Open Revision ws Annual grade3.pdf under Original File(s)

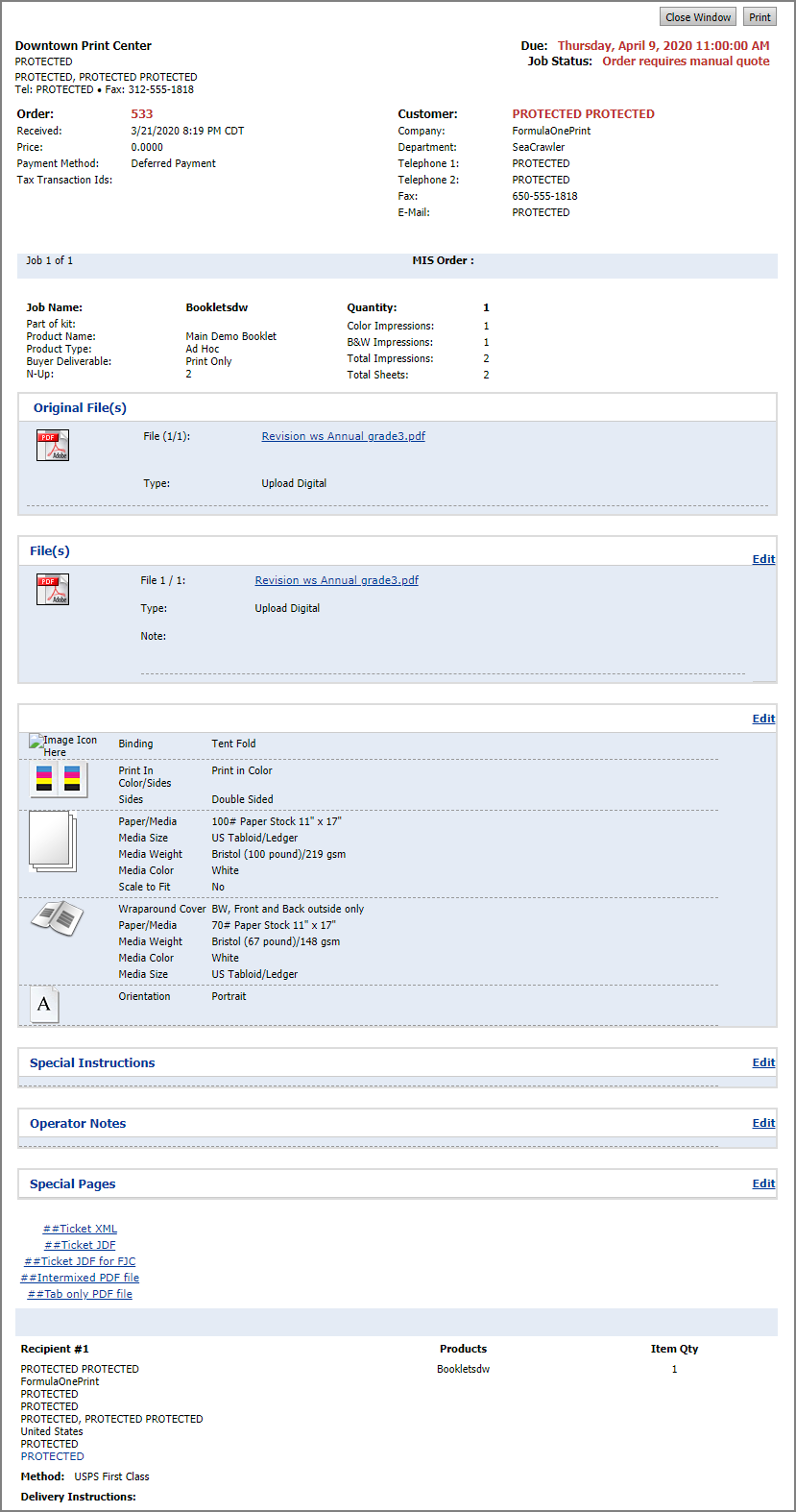click(344, 436)
